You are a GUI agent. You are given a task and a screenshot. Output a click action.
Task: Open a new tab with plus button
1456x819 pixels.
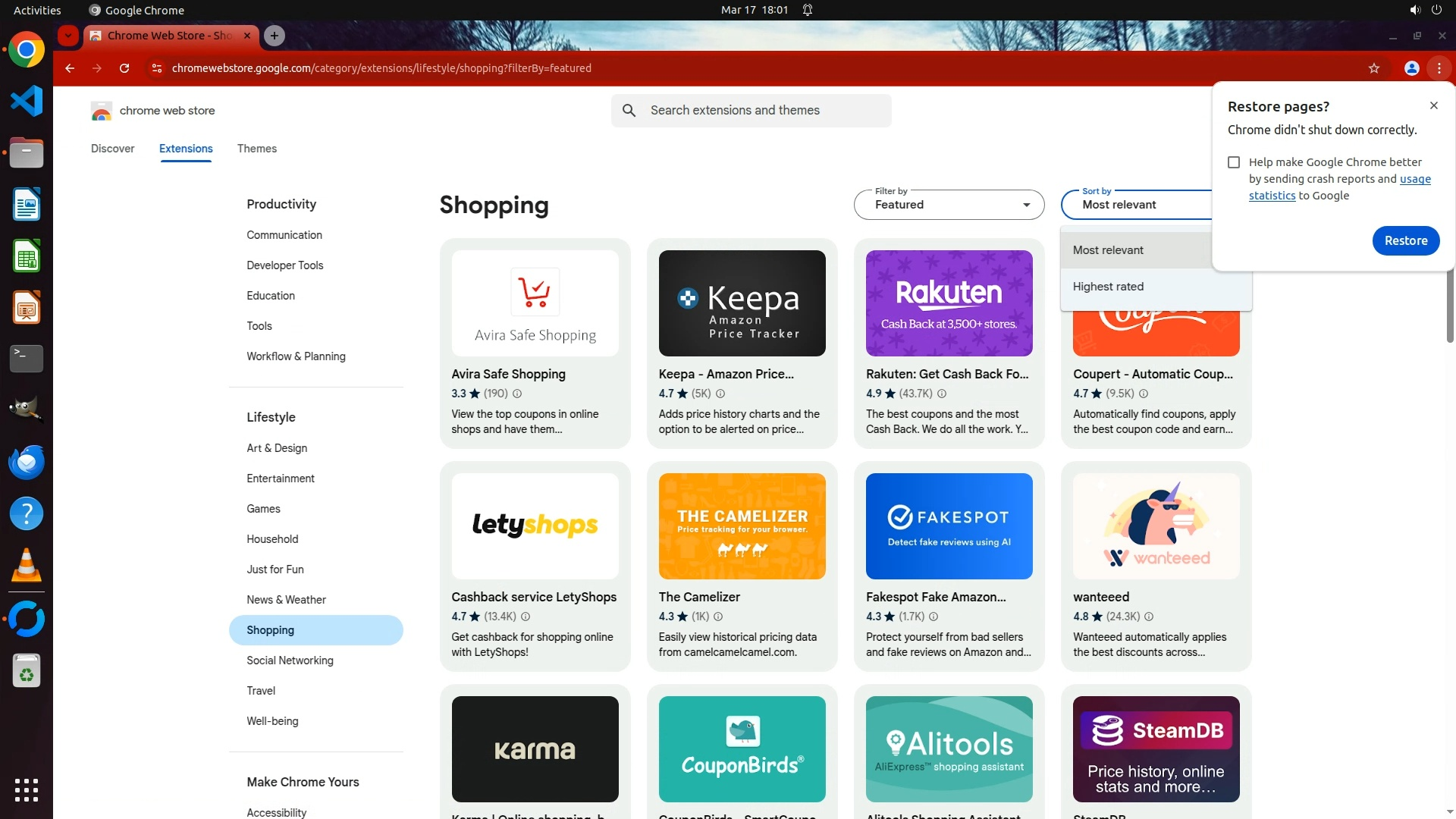click(x=275, y=36)
